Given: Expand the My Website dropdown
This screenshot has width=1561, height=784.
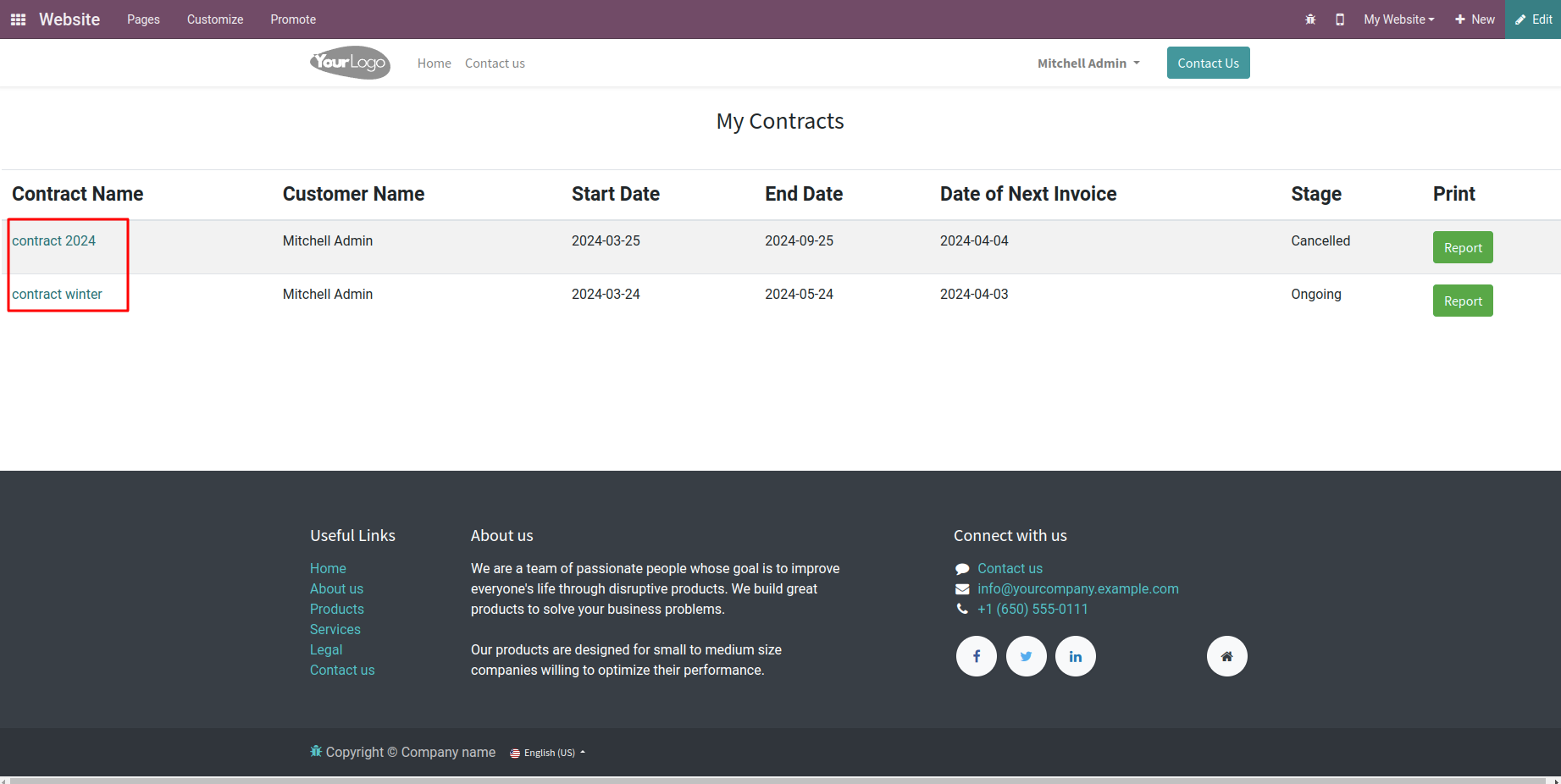Looking at the screenshot, I should (1398, 19).
